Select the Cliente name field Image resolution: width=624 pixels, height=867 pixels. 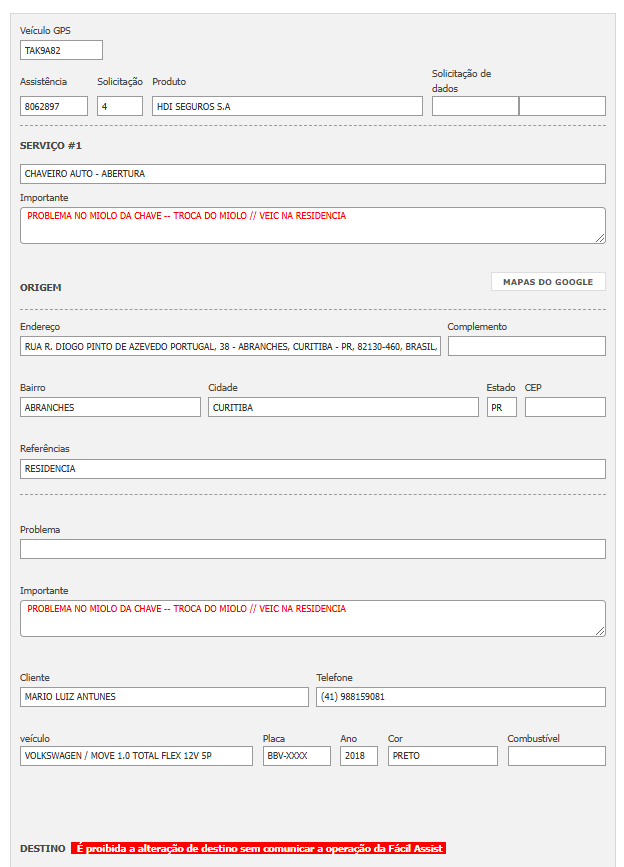[164, 697]
